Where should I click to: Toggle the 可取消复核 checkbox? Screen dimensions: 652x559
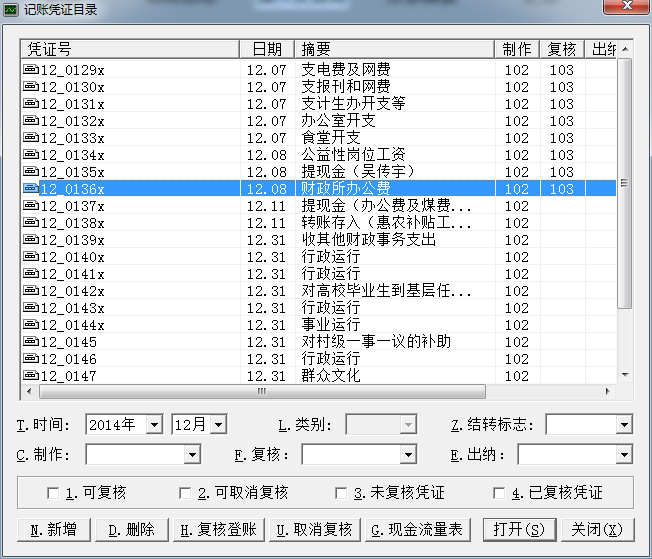click(185, 493)
